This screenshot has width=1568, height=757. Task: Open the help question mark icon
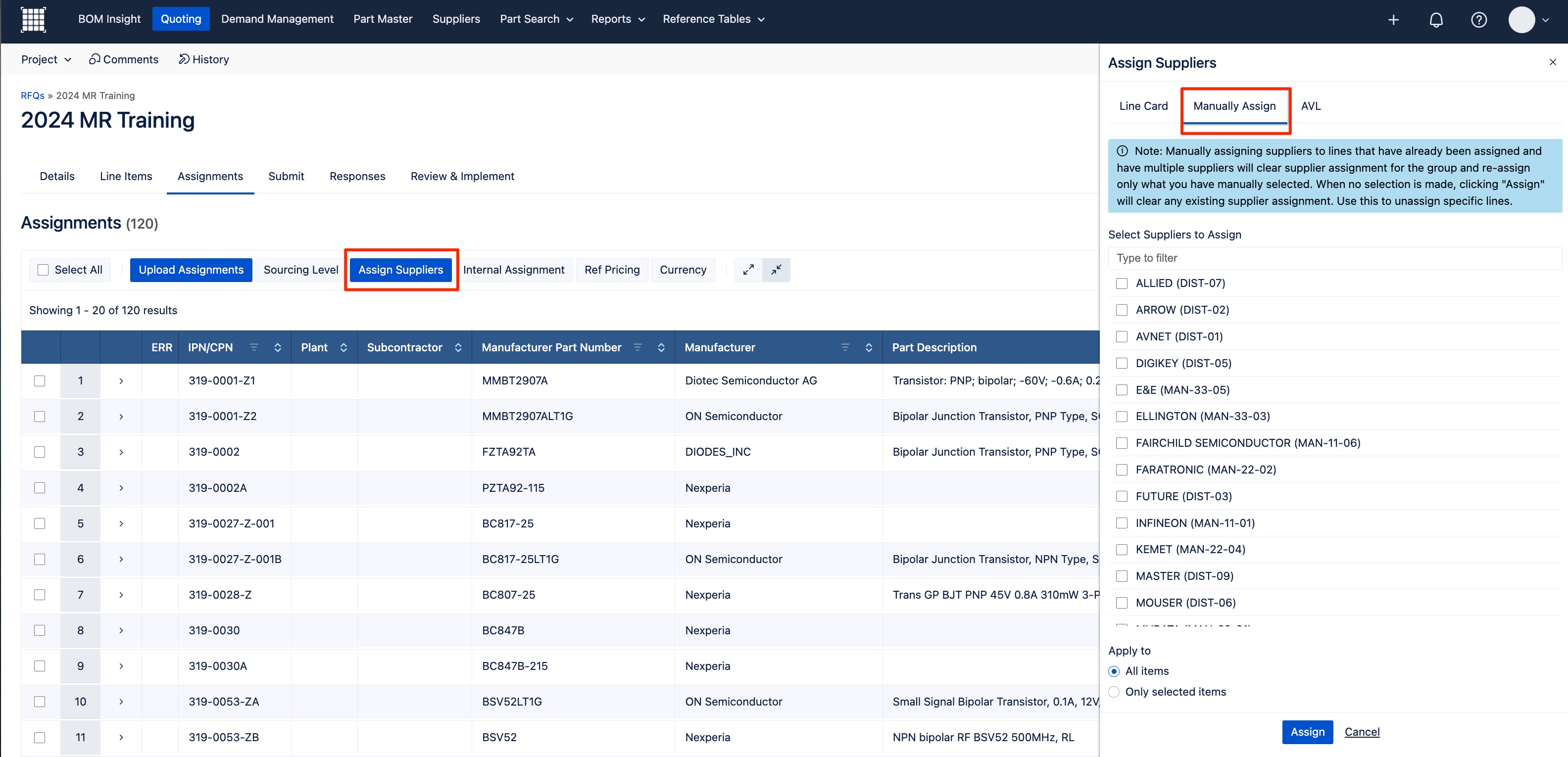point(1478,19)
